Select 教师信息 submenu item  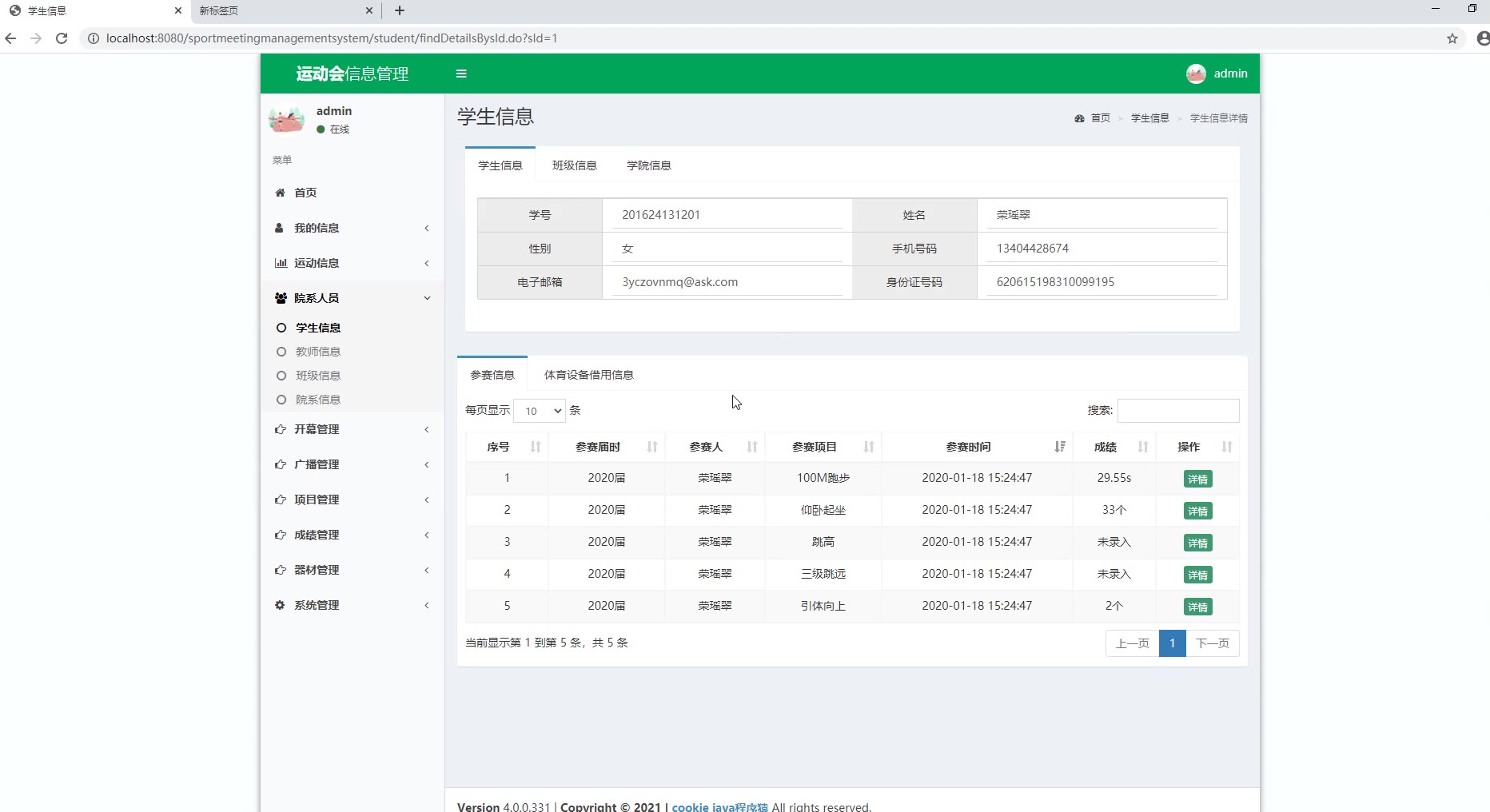pos(318,352)
